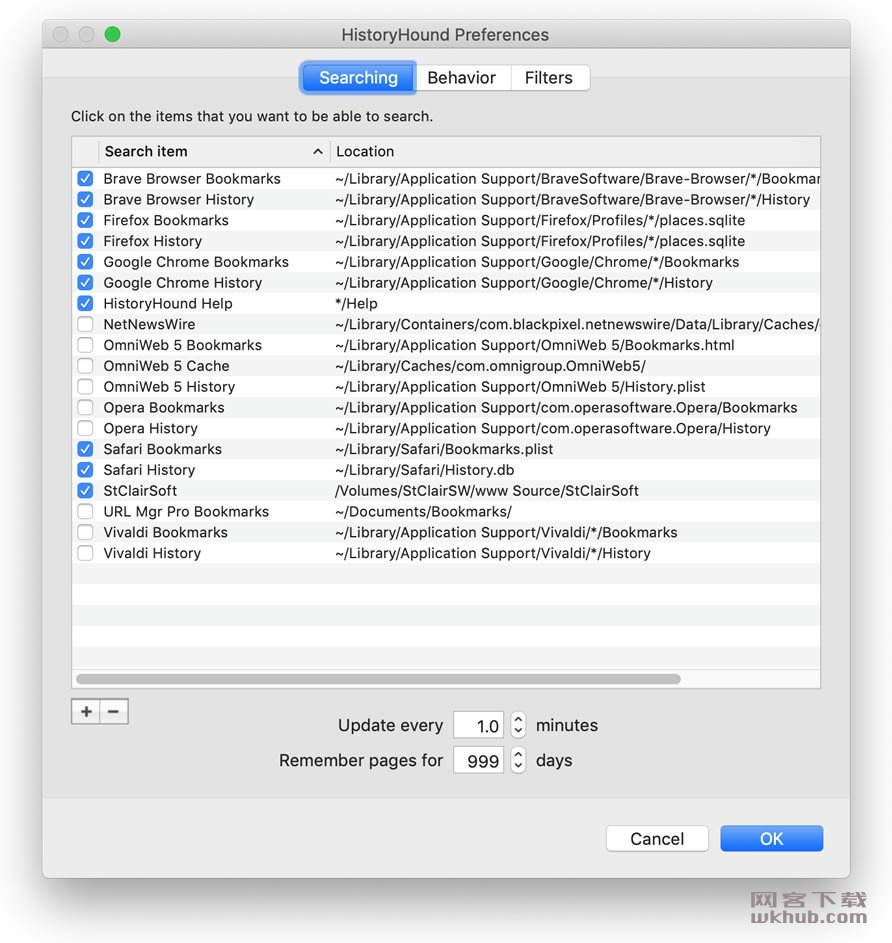Enable Vivaldi History checkbox
Screen dimensions: 892x943
(85, 553)
